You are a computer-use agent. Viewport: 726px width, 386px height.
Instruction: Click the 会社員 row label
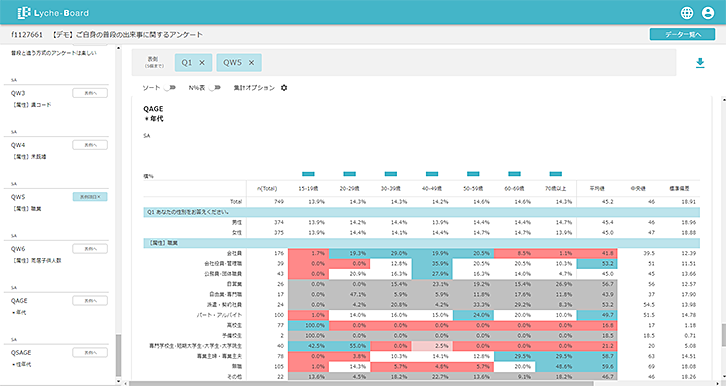234,253
